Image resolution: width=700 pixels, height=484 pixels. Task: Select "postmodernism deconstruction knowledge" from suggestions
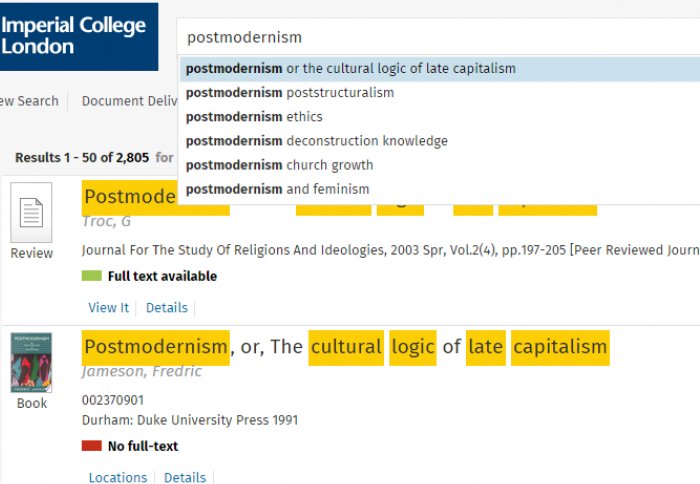pos(316,141)
